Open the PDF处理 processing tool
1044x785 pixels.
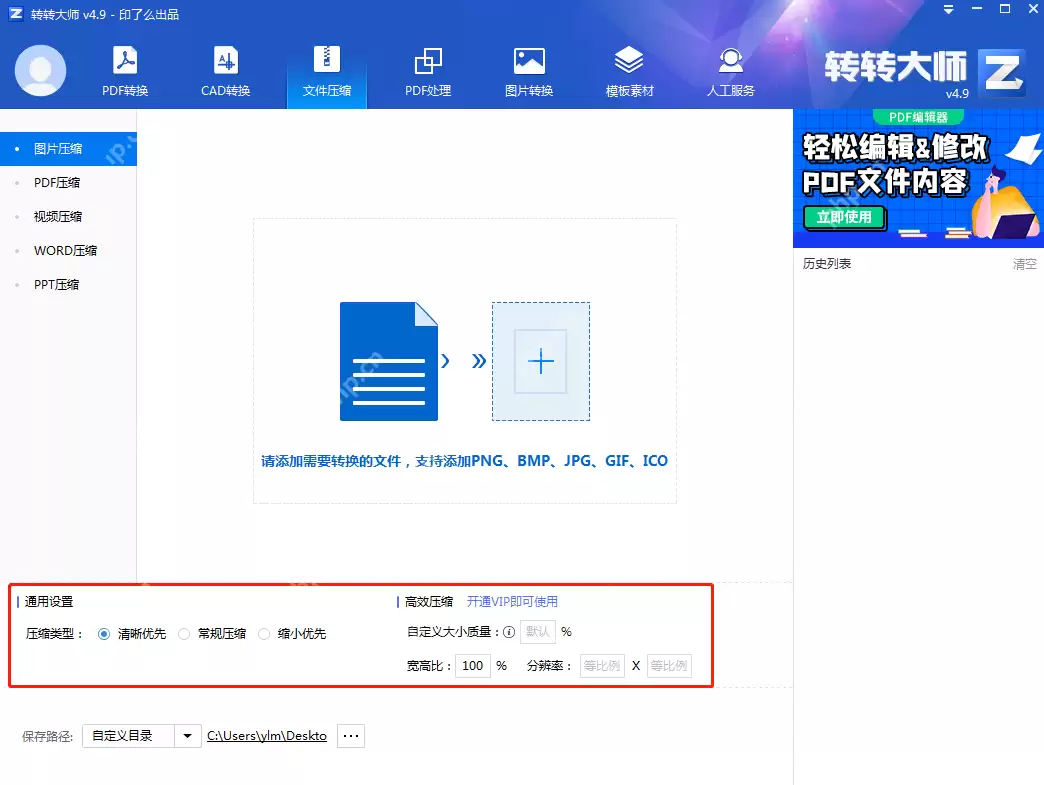pyautogui.click(x=427, y=70)
